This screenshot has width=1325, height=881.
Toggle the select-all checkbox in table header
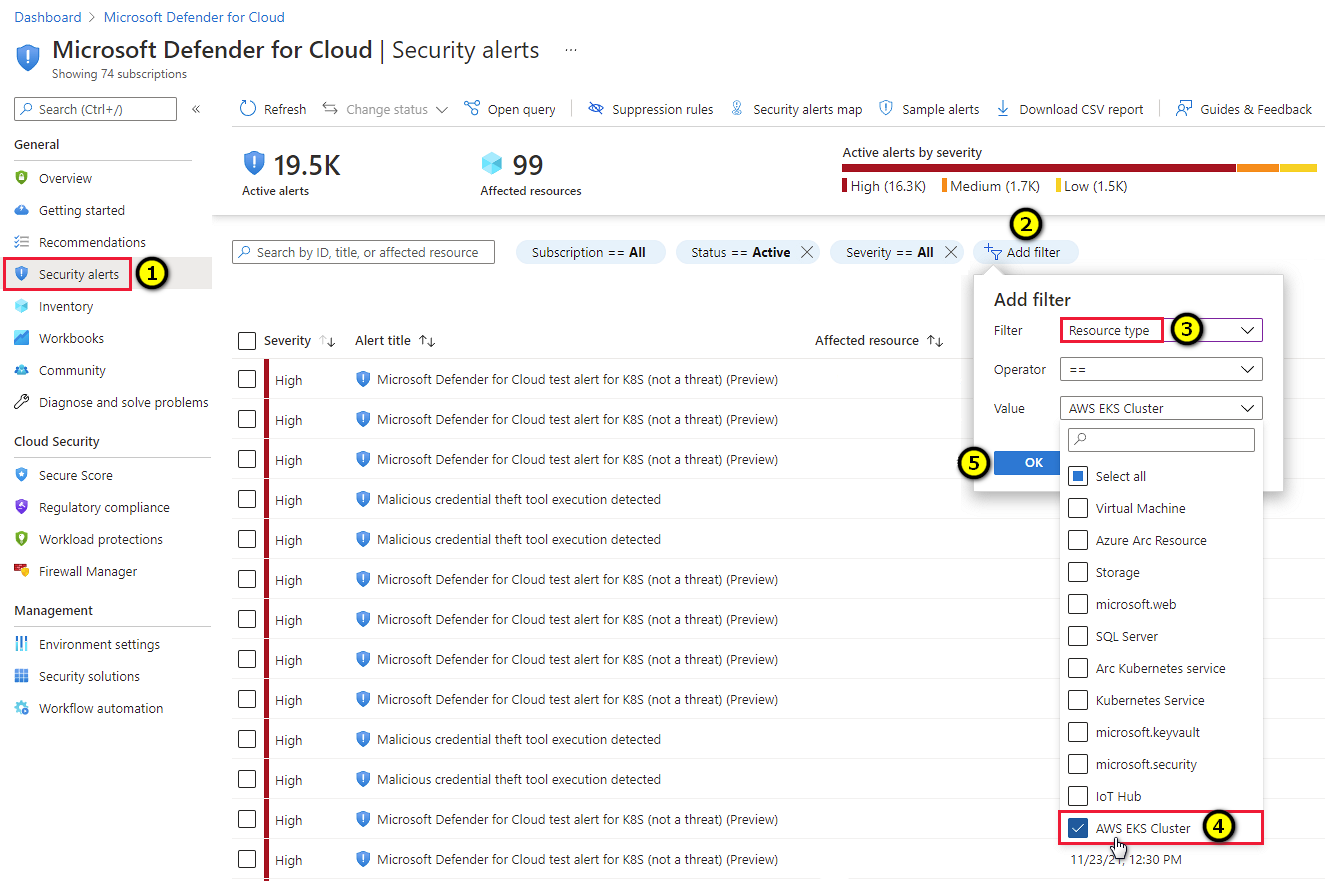tap(247, 341)
